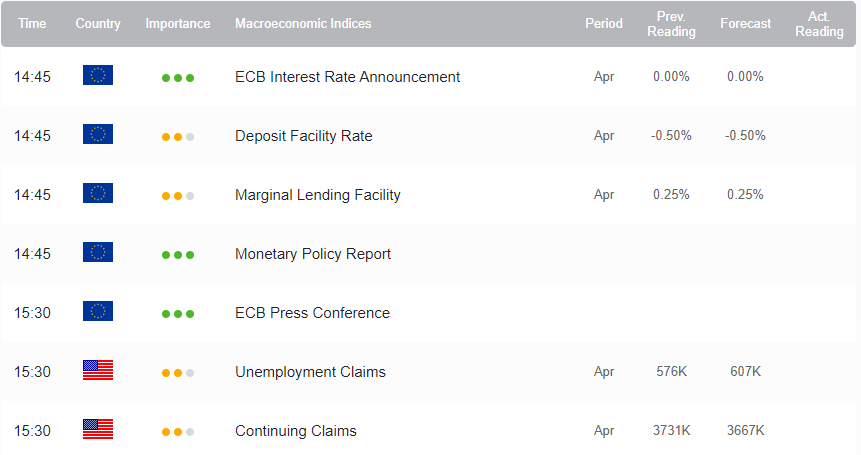This screenshot has width=861, height=455.
Task: Click the EU flag beside Deposit Facility Rate
Action: pos(98,134)
